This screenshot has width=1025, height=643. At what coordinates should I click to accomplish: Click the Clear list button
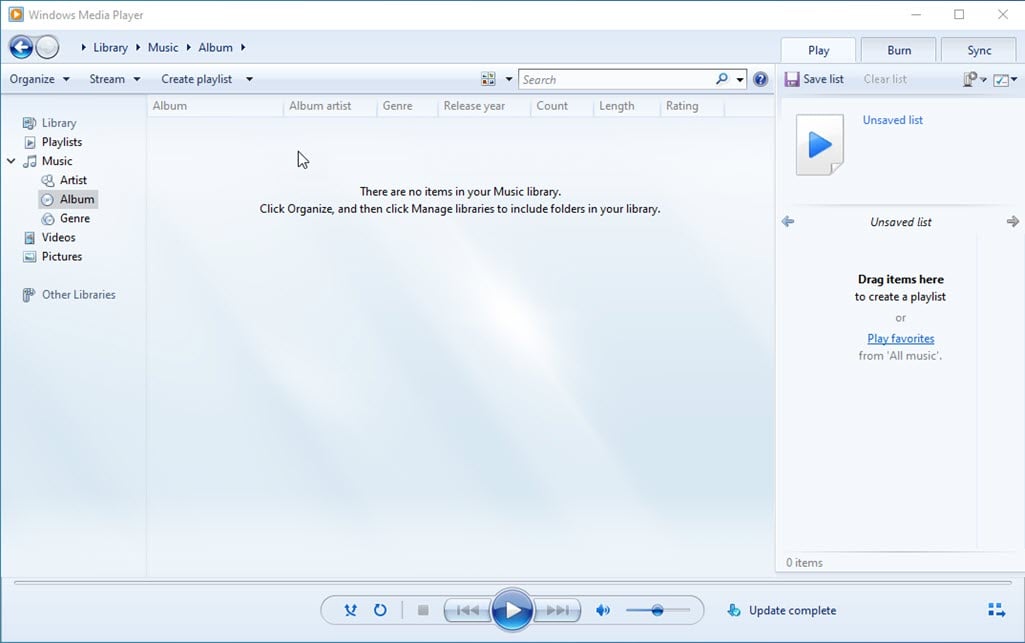(885, 79)
